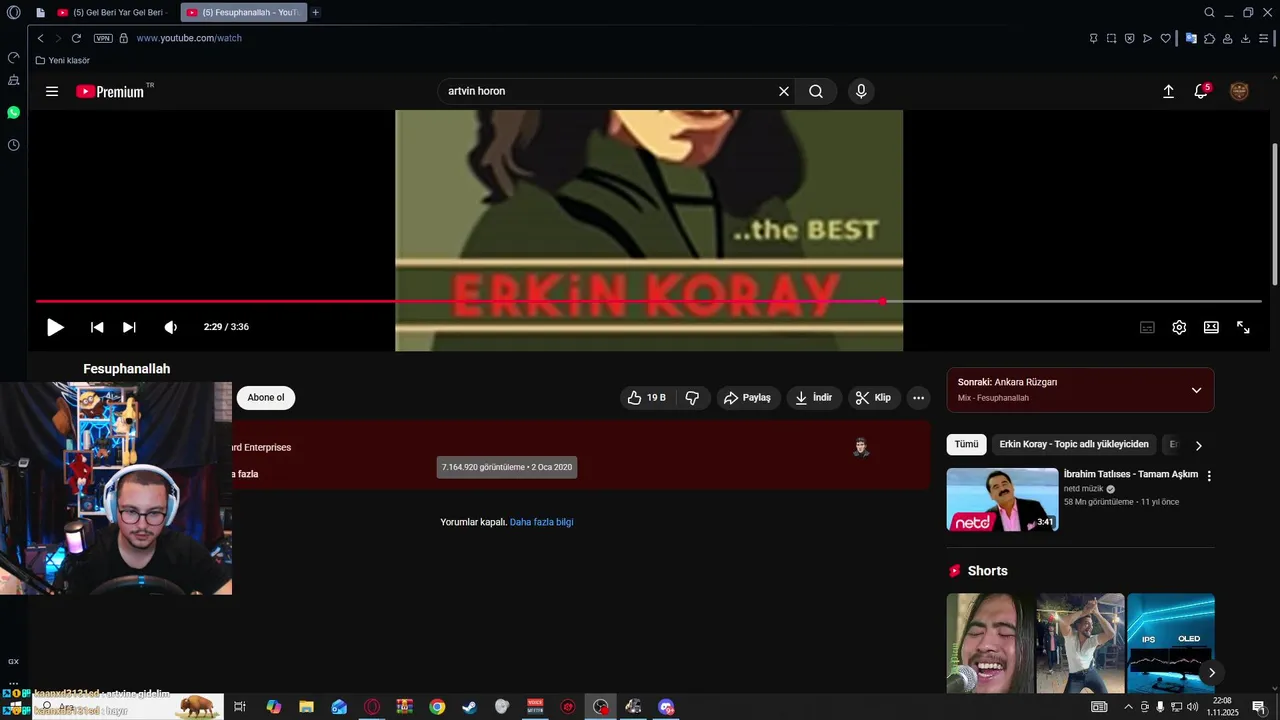Screen dimensions: 1280x720
Task: Open the account avatar menu
Action: point(1239,91)
